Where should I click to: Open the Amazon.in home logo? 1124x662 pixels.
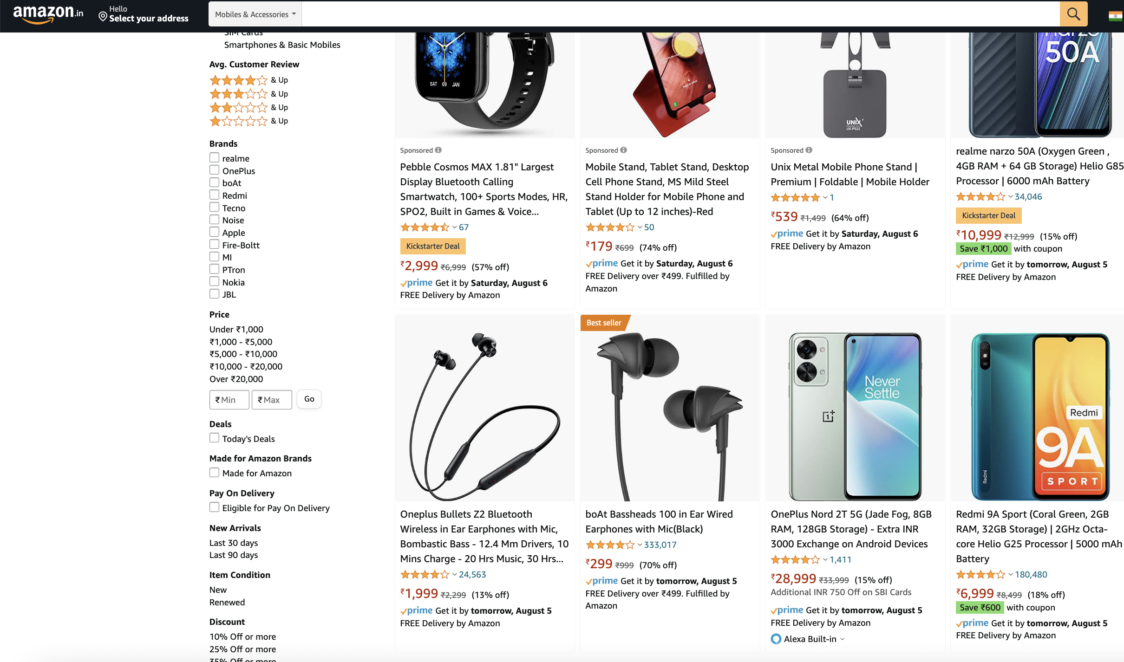[x=48, y=14]
